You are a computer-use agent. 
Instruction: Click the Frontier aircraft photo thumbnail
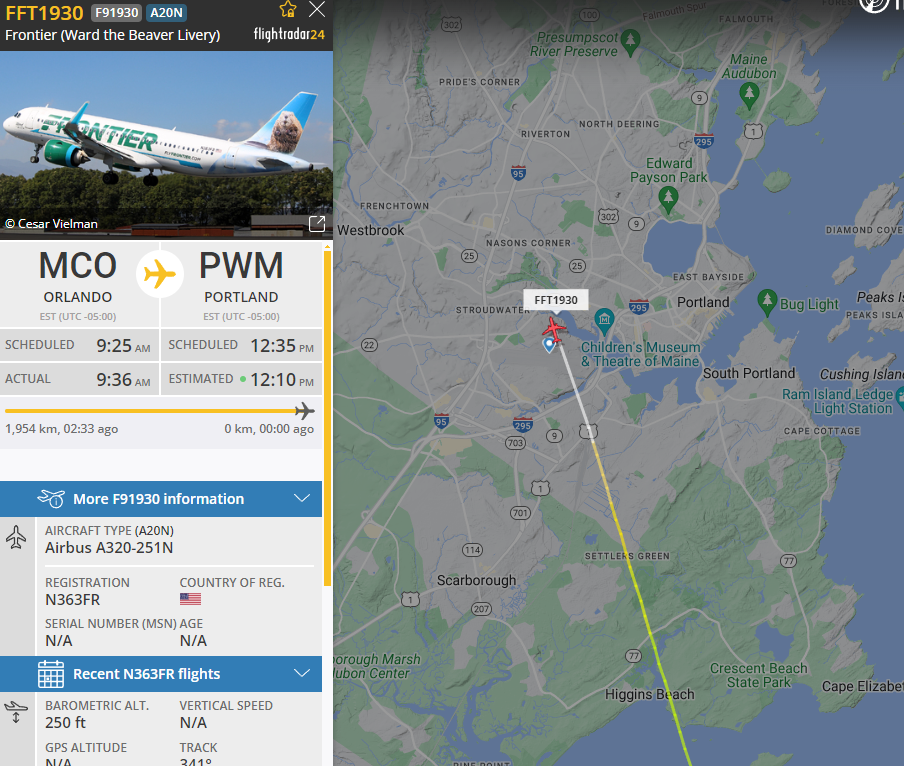[x=166, y=145]
